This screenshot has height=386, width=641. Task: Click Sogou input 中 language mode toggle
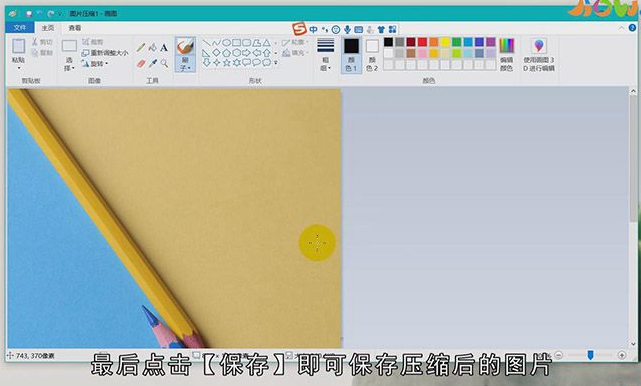click(x=314, y=29)
